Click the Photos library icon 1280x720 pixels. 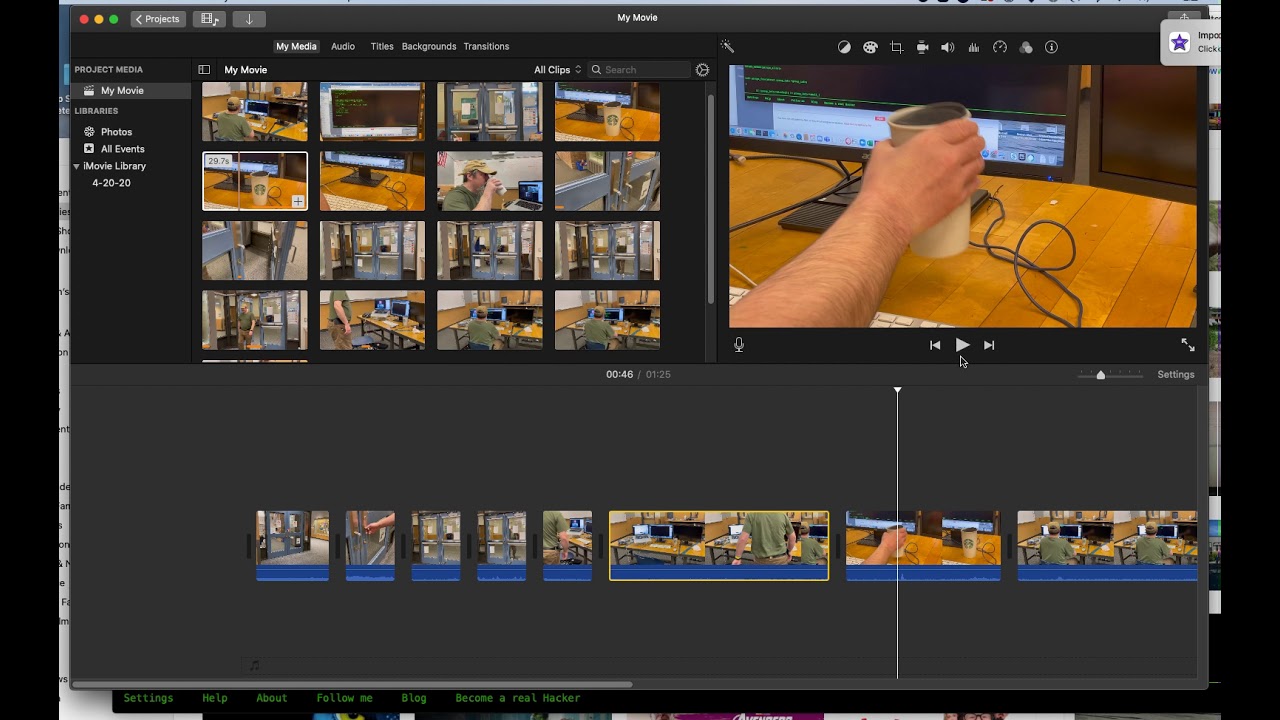tap(89, 132)
